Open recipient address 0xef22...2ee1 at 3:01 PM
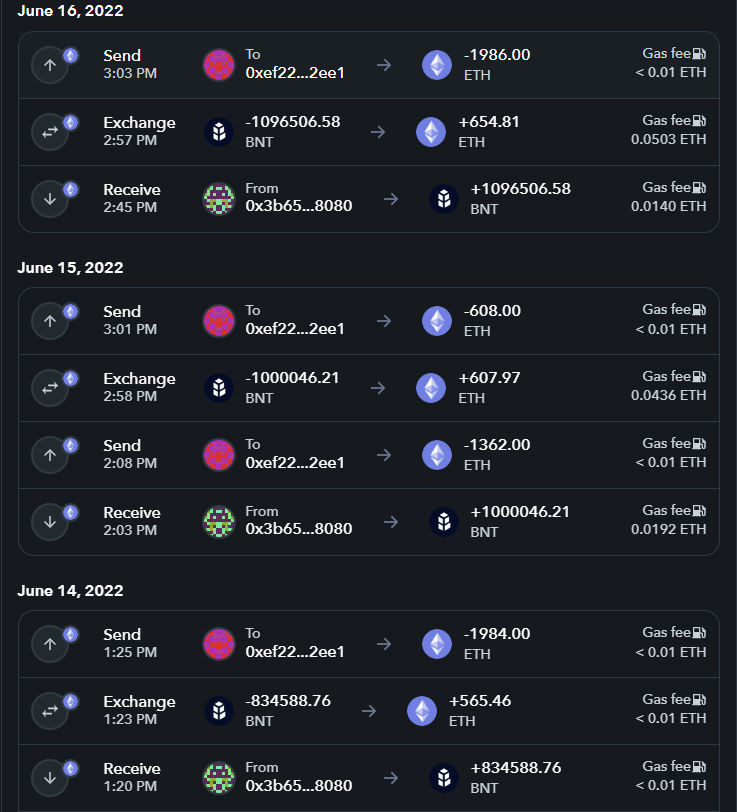The height and width of the screenshot is (812, 737). point(295,329)
